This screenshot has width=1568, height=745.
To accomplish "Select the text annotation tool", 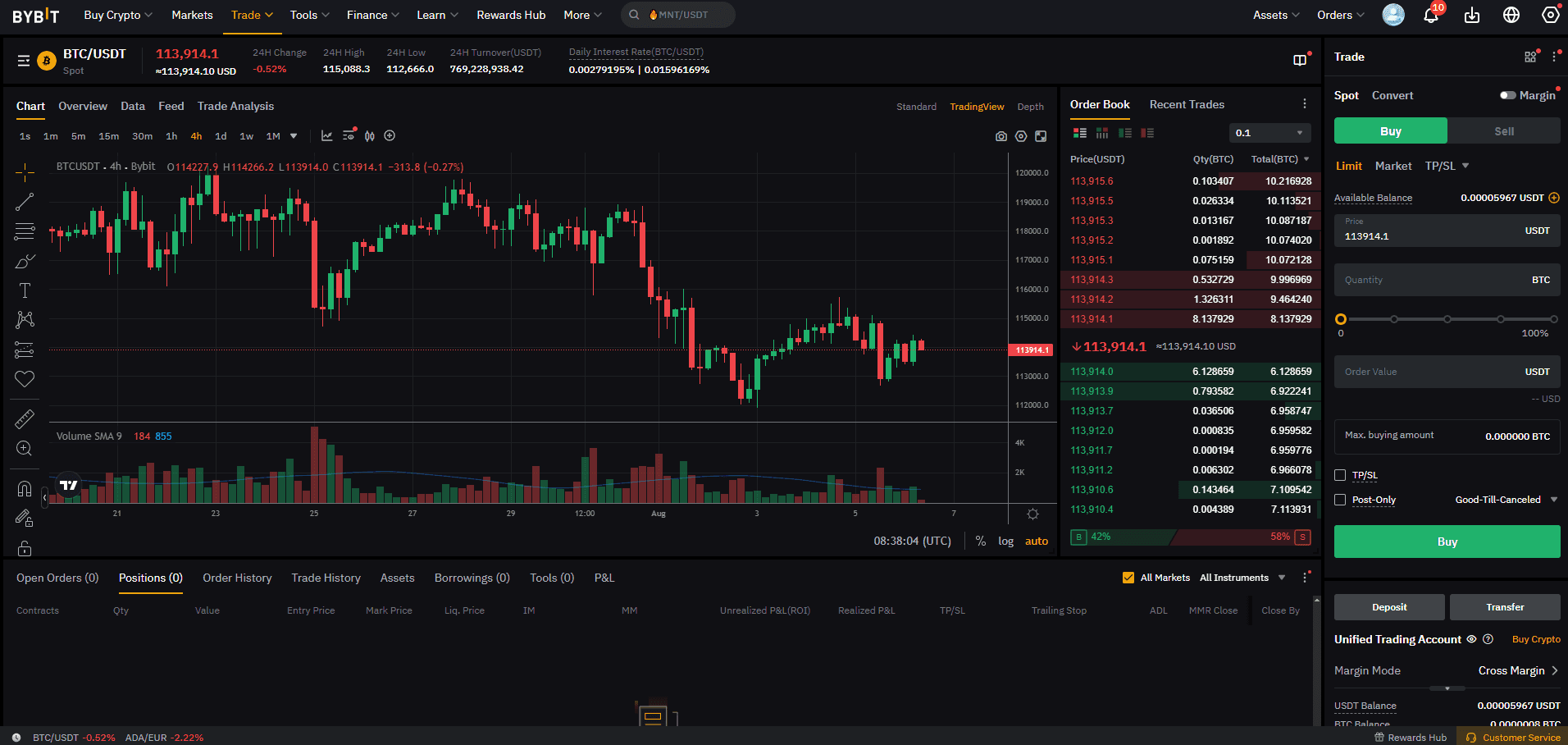I will pyautogui.click(x=25, y=290).
